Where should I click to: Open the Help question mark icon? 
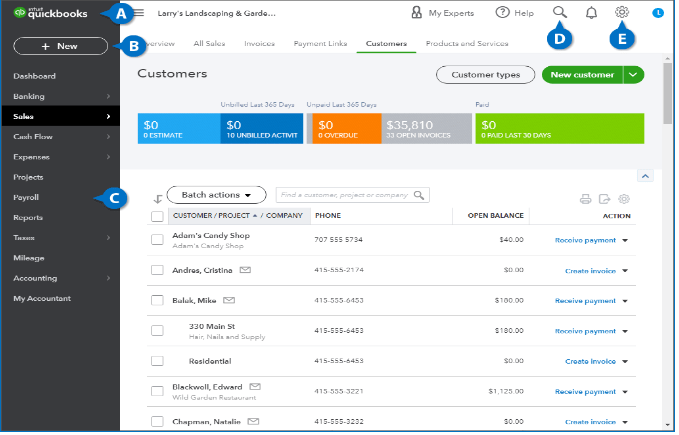click(504, 13)
